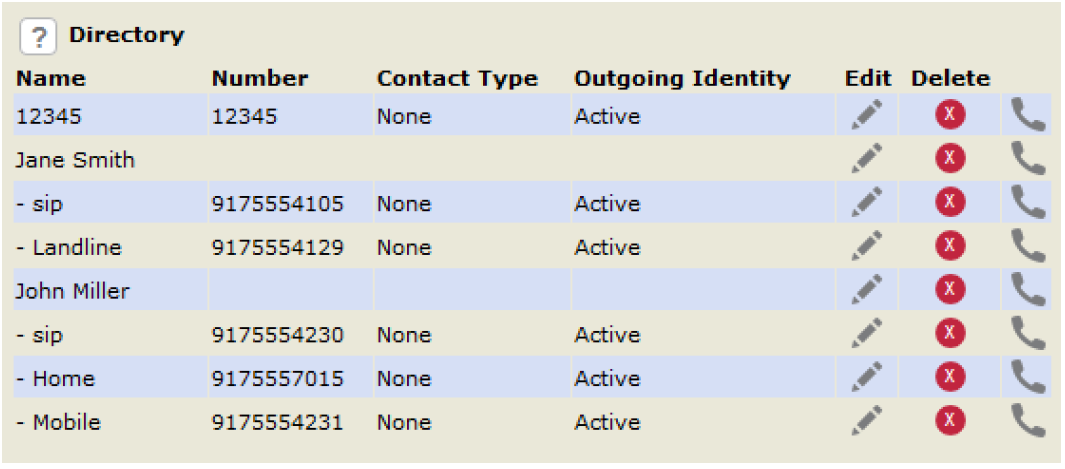Screen dimensions: 1065x469
Task: Delete the Jane Smith contact
Action: coord(950,159)
